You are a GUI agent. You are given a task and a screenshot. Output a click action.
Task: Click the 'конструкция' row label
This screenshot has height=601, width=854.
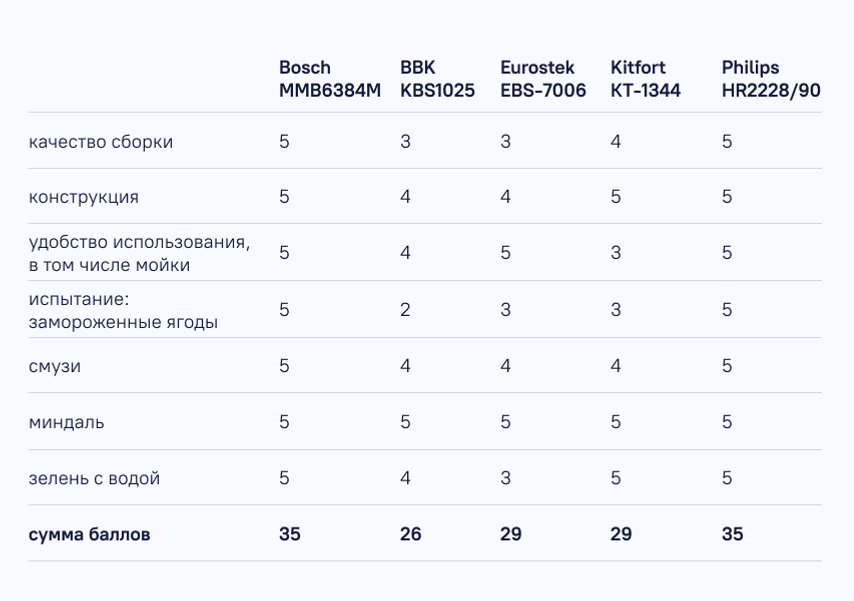point(83,197)
